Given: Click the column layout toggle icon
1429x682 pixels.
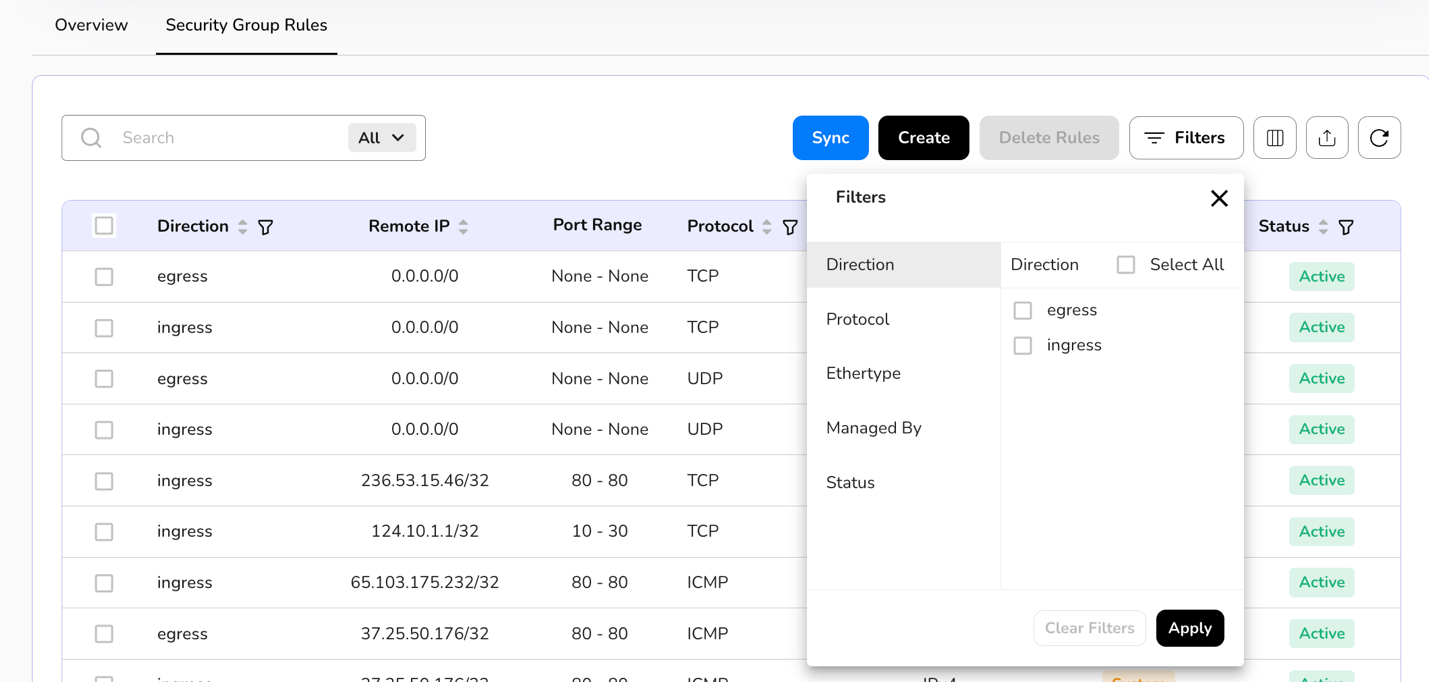Looking at the screenshot, I should (x=1275, y=138).
